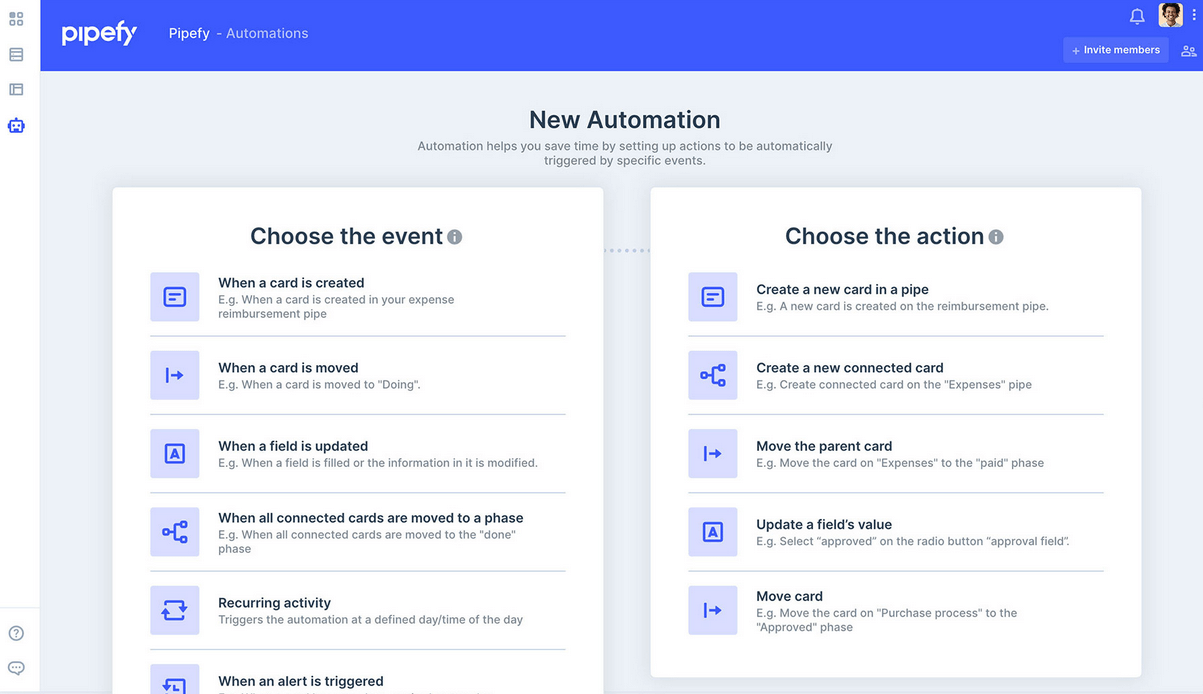Click the Pipefy breadcrumb link
1203x694 pixels.
(x=189, y=33)
